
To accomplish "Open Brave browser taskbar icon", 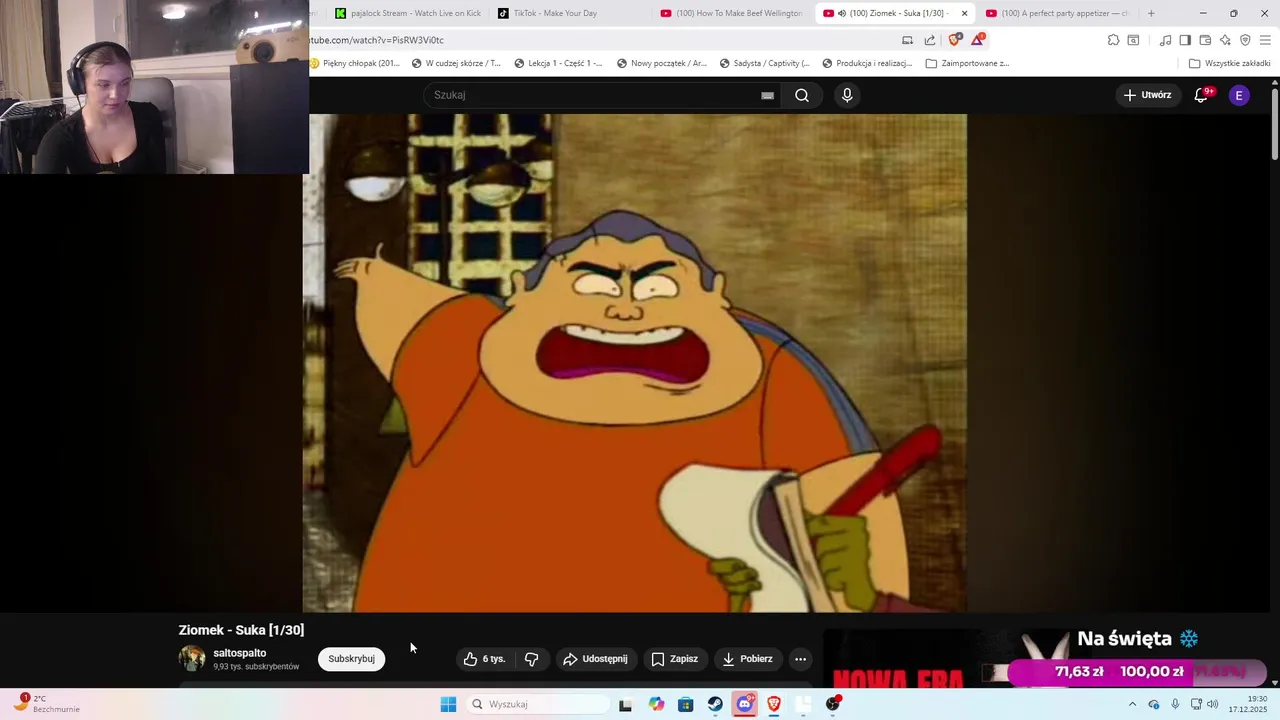I will tap(774, 704).
